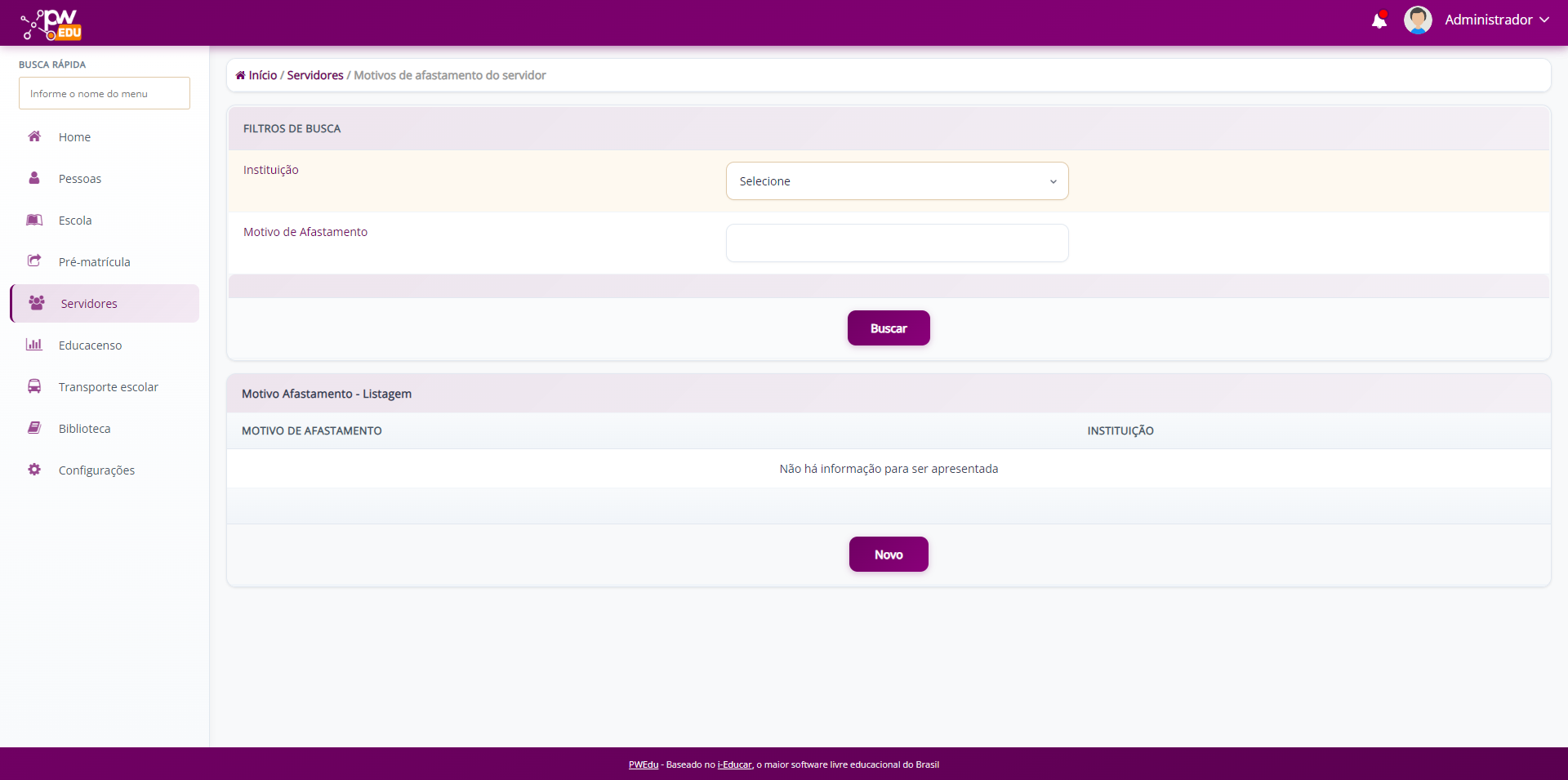Expand the Administrador user menu
This screenshot has width=1568, height=780.
pos(1496,20)
